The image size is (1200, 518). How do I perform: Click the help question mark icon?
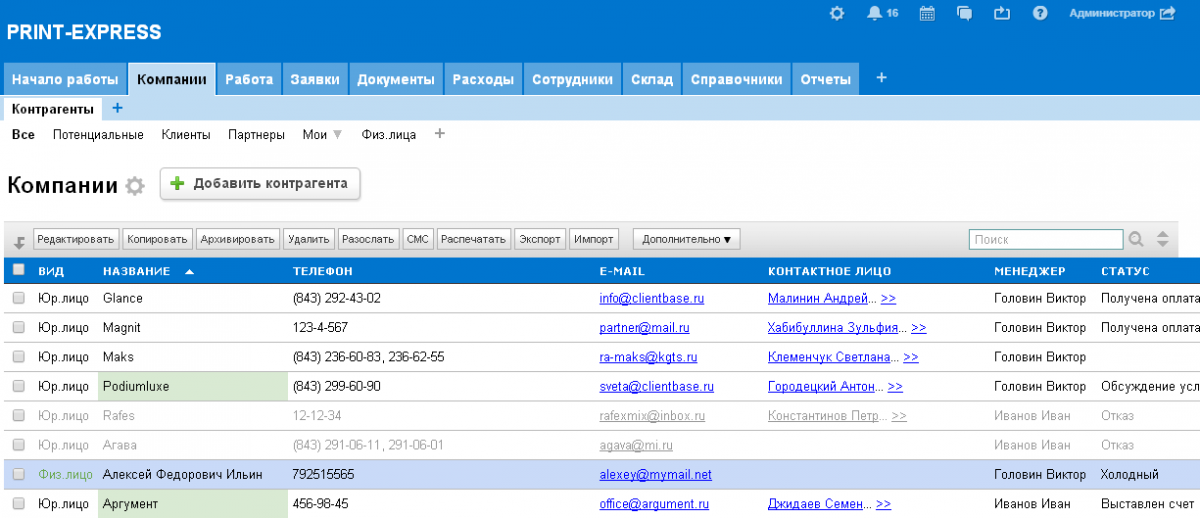(1040, 13)
